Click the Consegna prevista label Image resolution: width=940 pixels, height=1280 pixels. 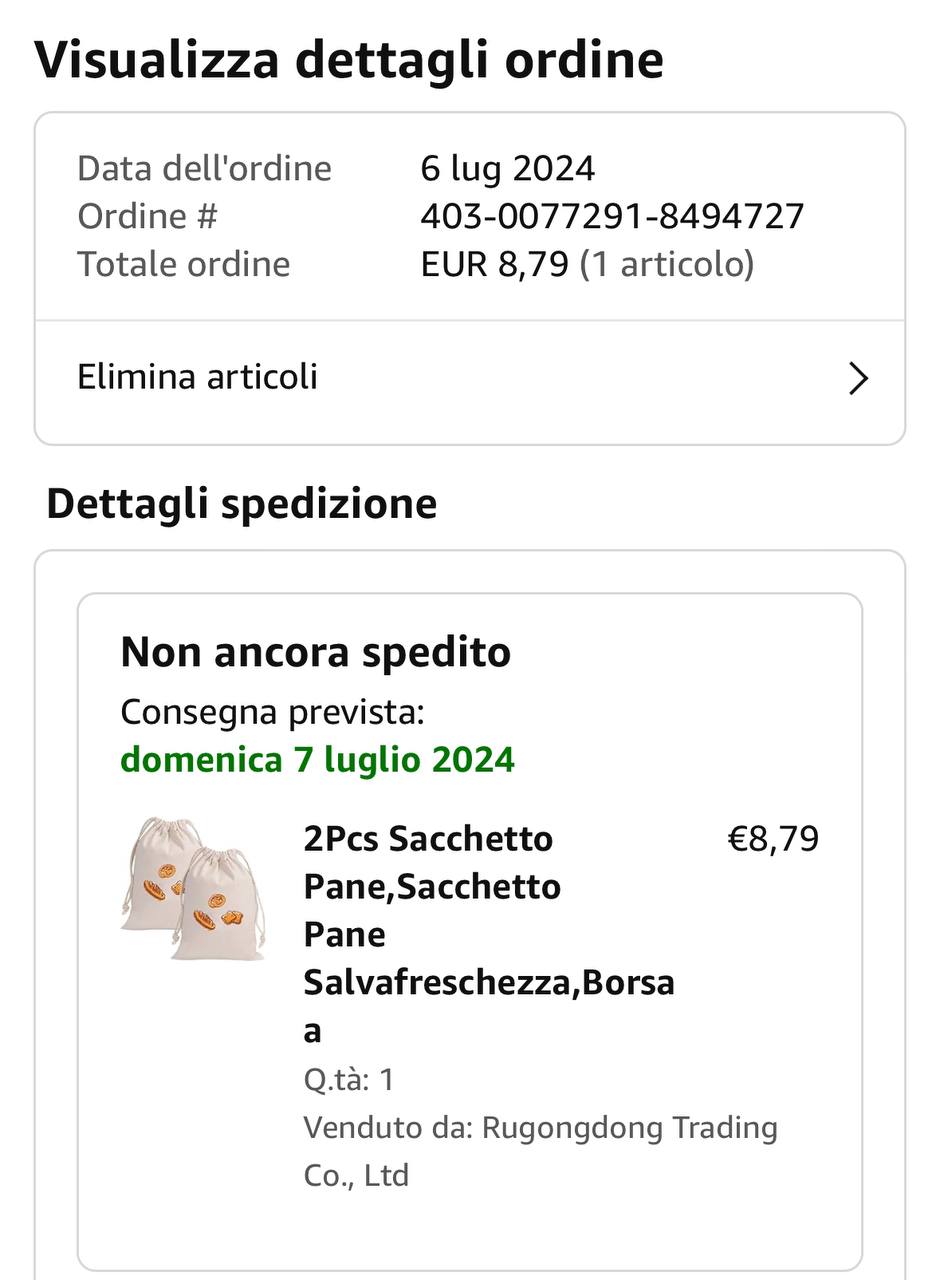(x=272, y=712)
